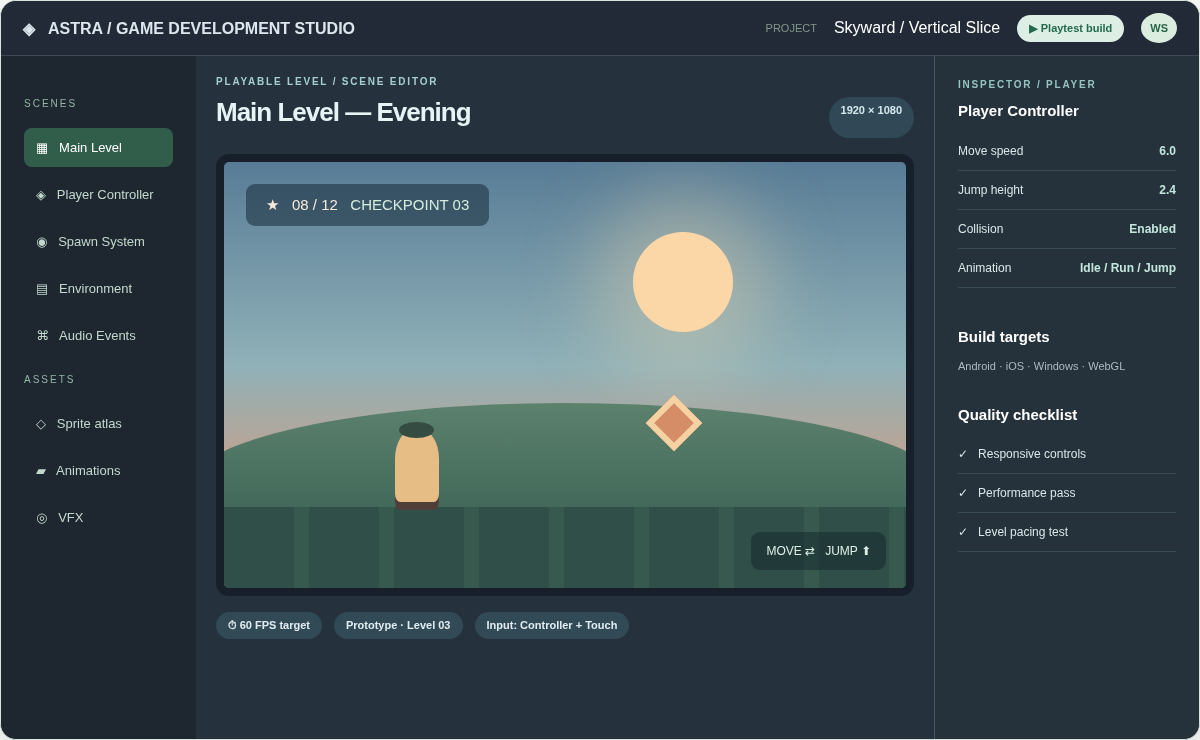Open VFX asset

[98, 517]
